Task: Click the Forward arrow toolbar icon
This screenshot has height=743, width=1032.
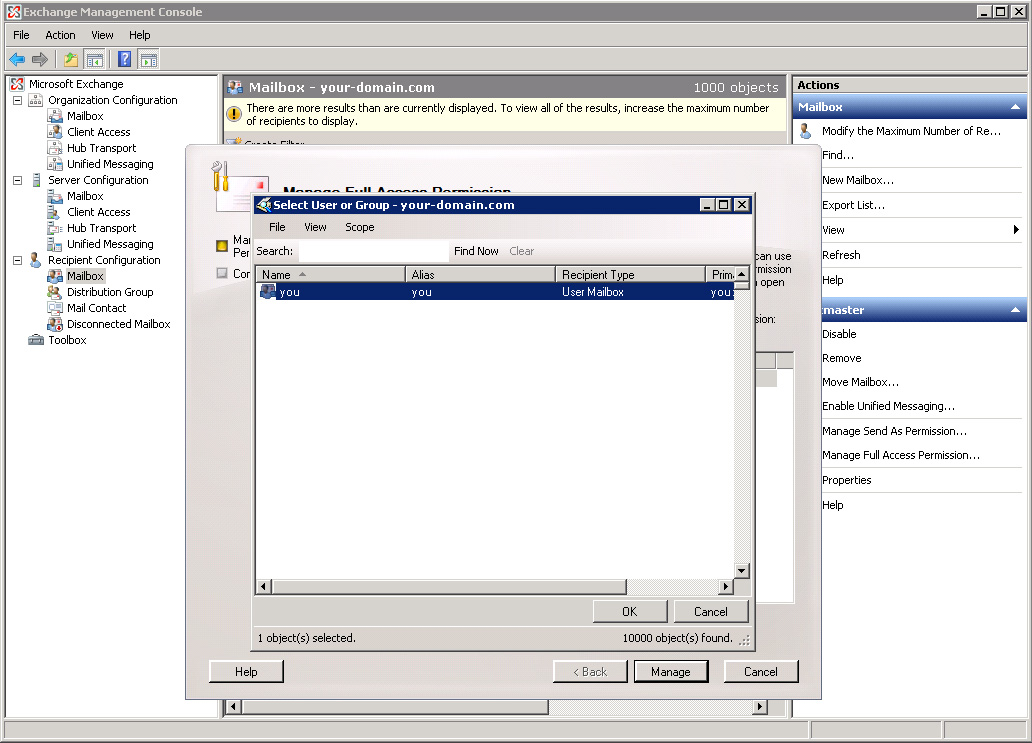Action: pyautogui.click(x=40, y=60)
